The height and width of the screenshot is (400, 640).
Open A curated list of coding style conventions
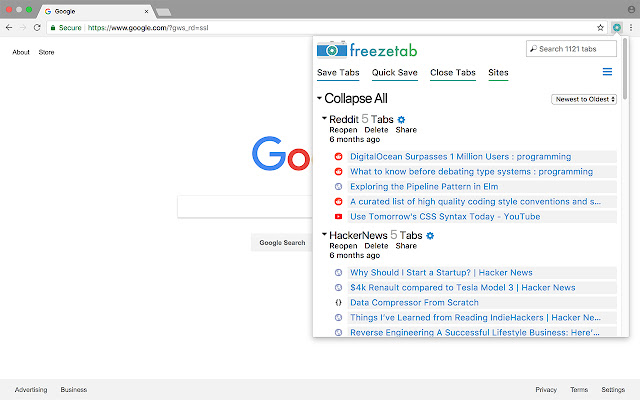(x=475, y=202)
